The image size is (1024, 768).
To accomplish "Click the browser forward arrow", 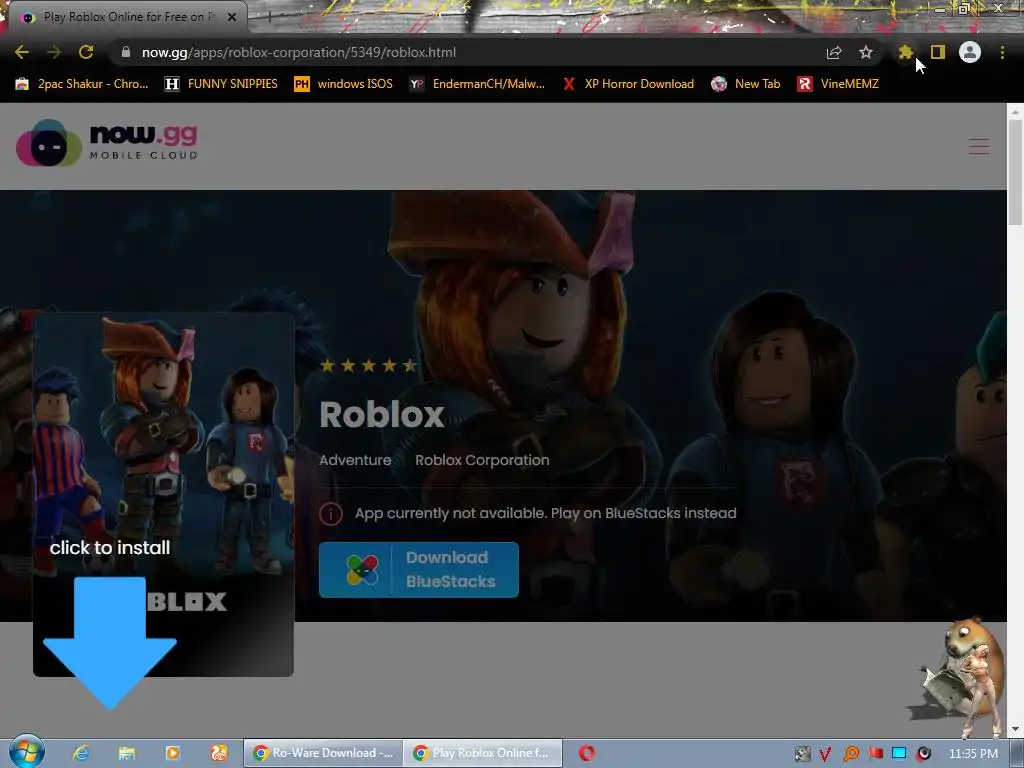I will click(54, 52).
